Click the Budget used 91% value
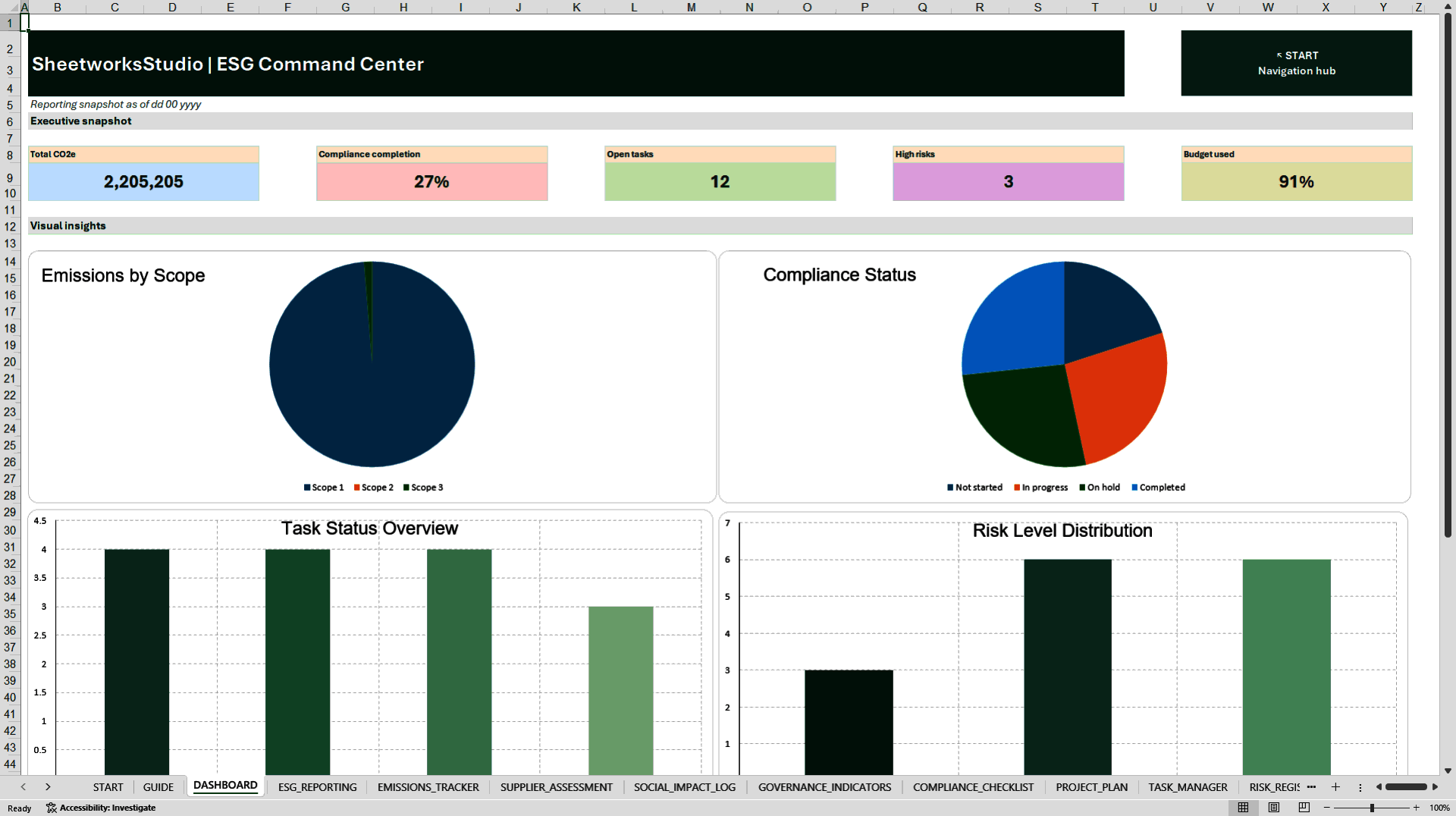Image resolution: width=1456 pixels, height=816 pixels. 1296,182
